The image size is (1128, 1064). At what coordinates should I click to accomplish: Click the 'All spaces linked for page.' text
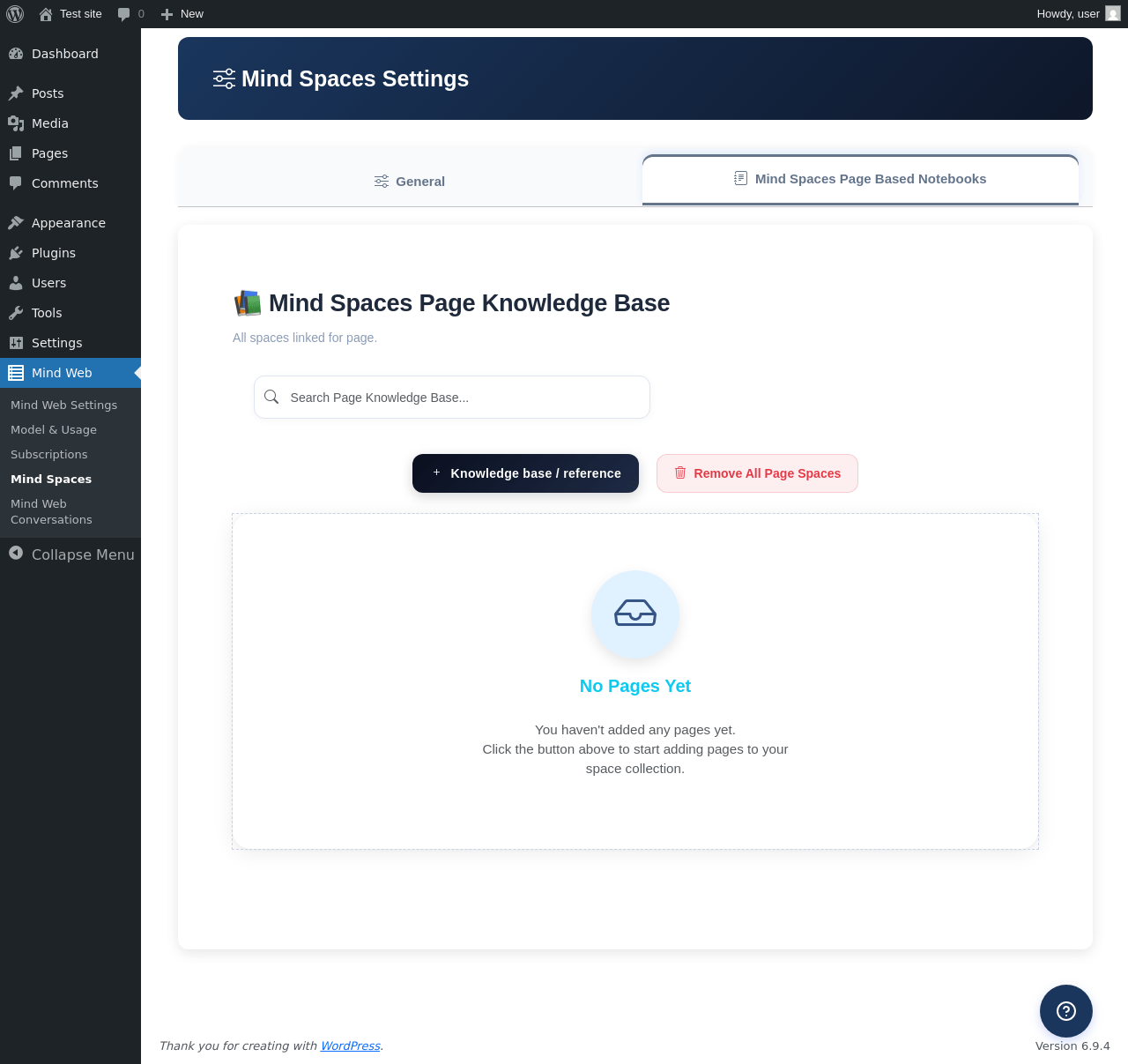[305, 338]
